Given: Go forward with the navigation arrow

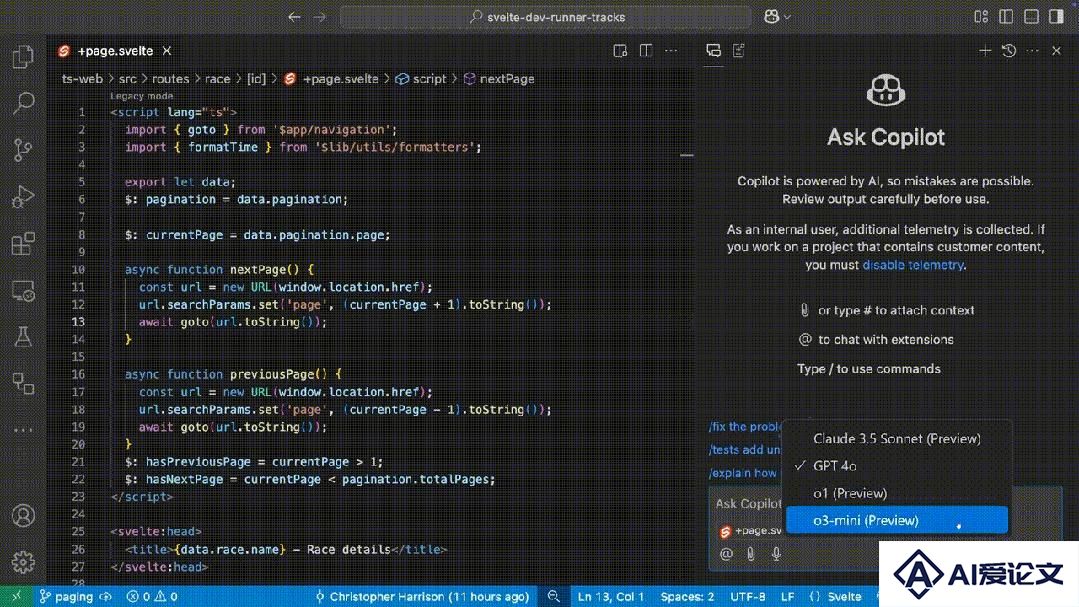Looking at the screenshot, I should point(320,17).
